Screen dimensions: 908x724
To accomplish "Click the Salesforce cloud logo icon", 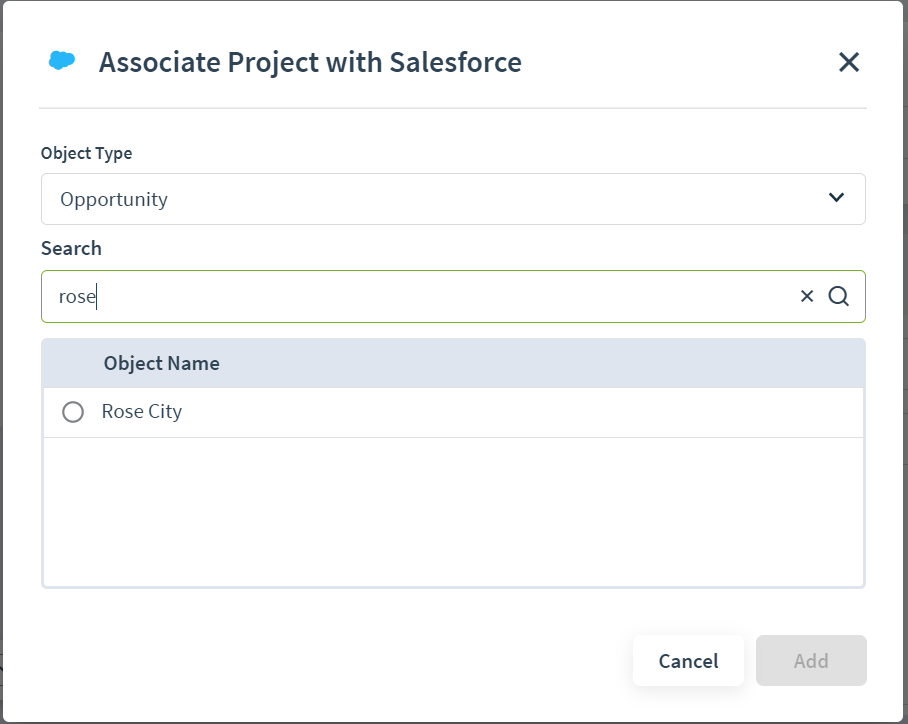I will (62, 60).
